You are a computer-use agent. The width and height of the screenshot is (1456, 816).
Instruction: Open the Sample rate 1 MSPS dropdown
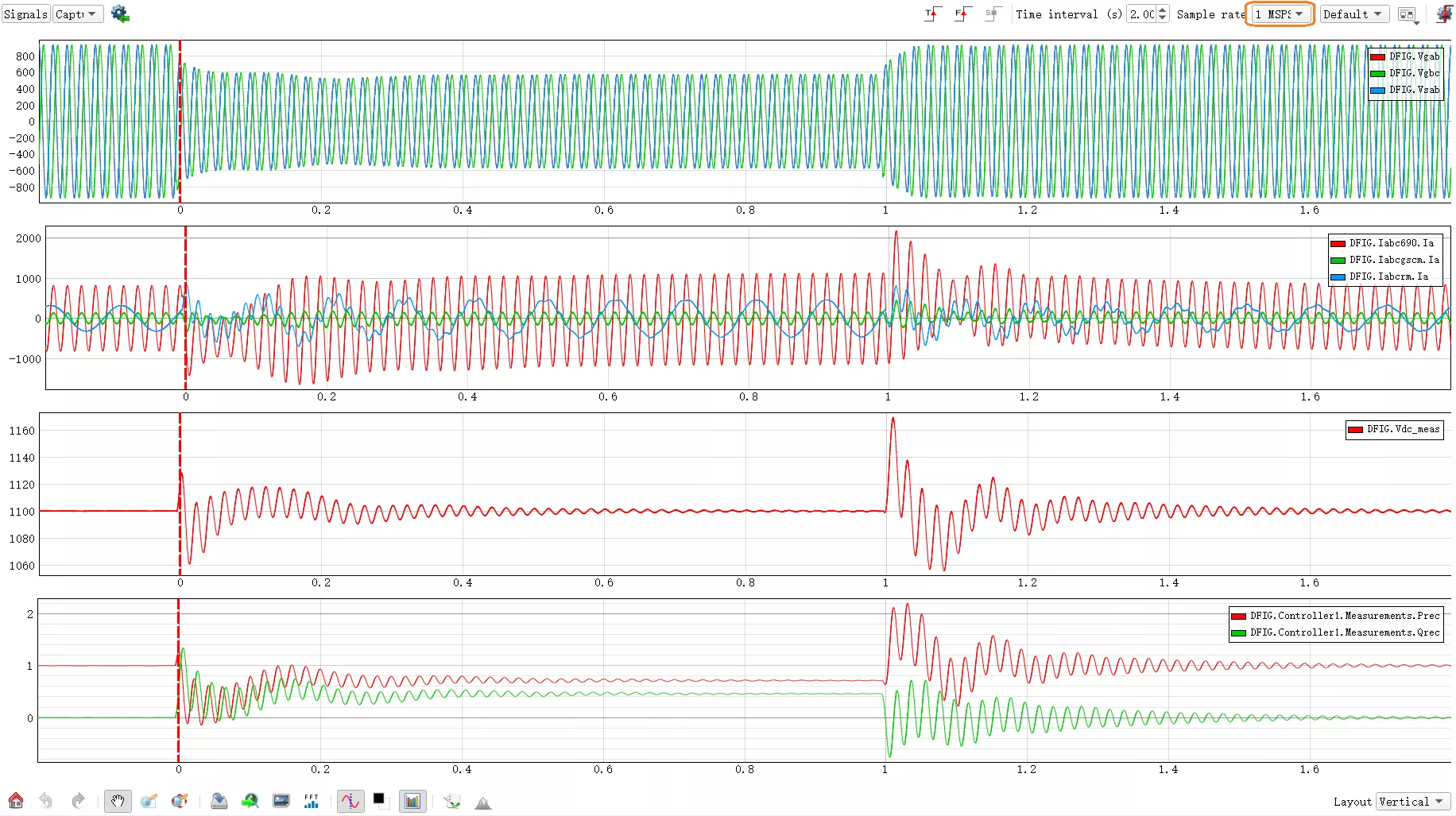[1280, 14]
